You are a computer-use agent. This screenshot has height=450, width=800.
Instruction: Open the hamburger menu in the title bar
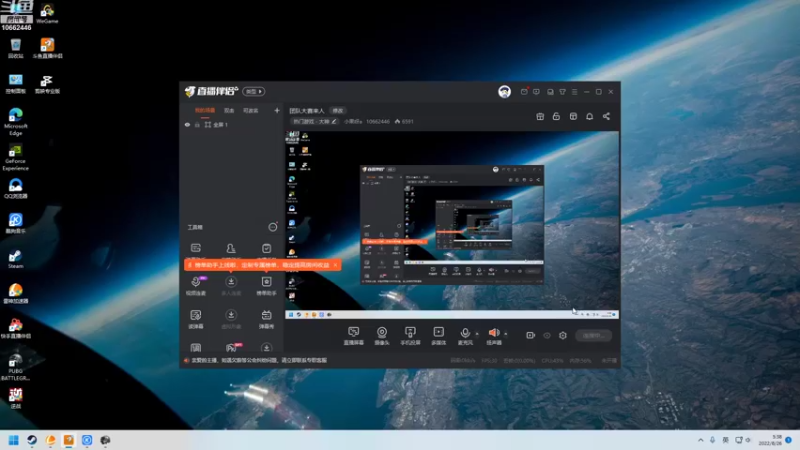[x=574, y=92]
